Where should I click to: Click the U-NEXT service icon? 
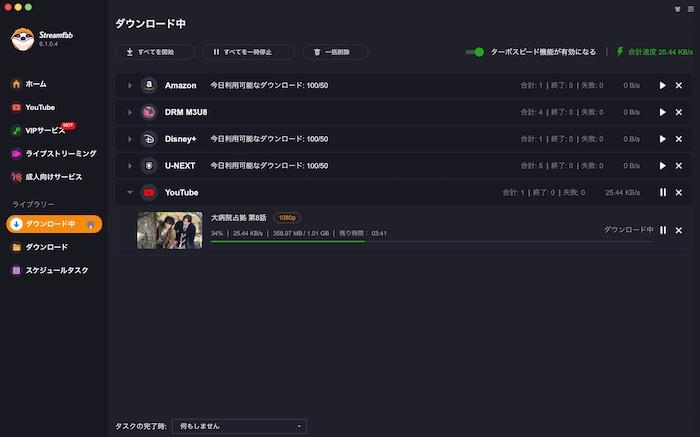pyautogui.click(x=149, y=166)
